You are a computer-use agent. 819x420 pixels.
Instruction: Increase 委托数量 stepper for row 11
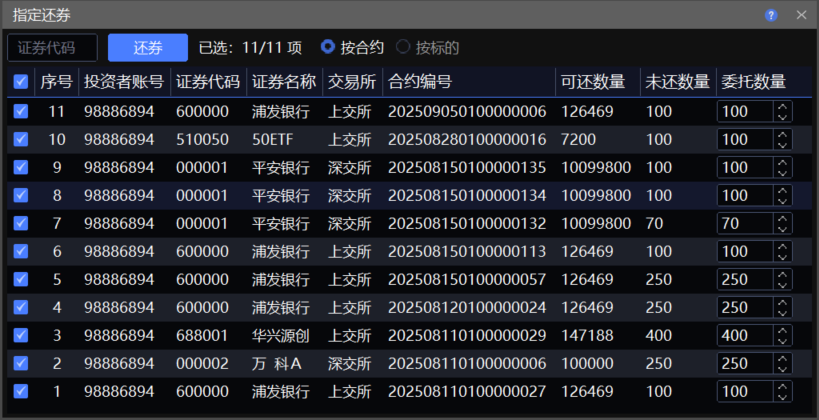pos(782,106)
